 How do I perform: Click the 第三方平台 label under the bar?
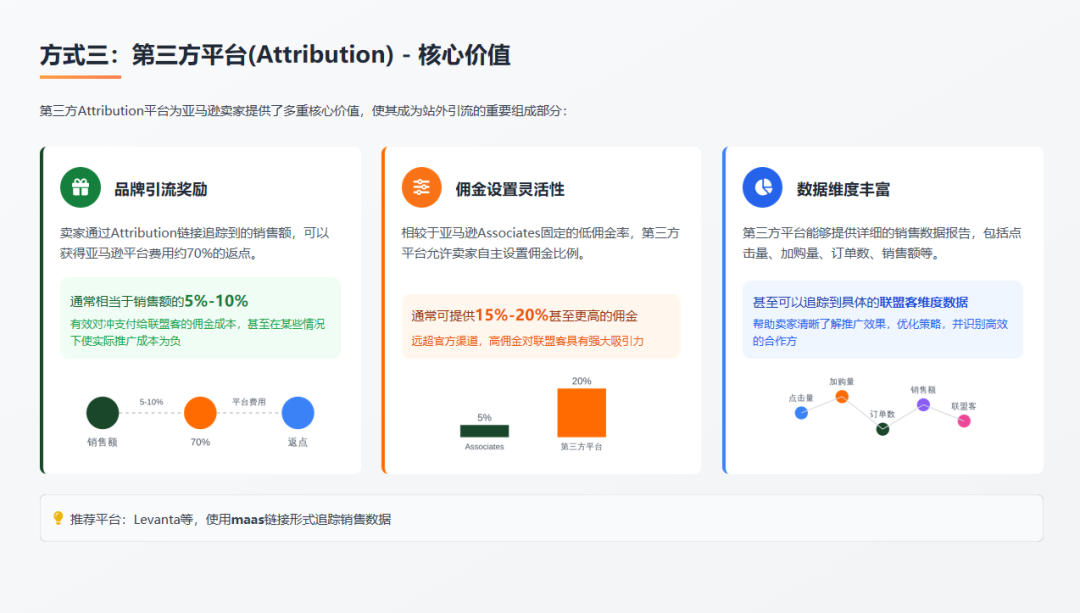(x=581, y=447)
